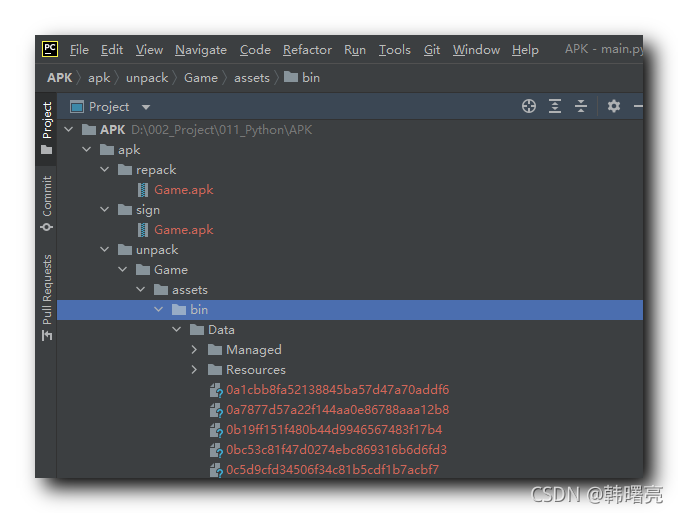Open the Window menu

pos(476,50)
